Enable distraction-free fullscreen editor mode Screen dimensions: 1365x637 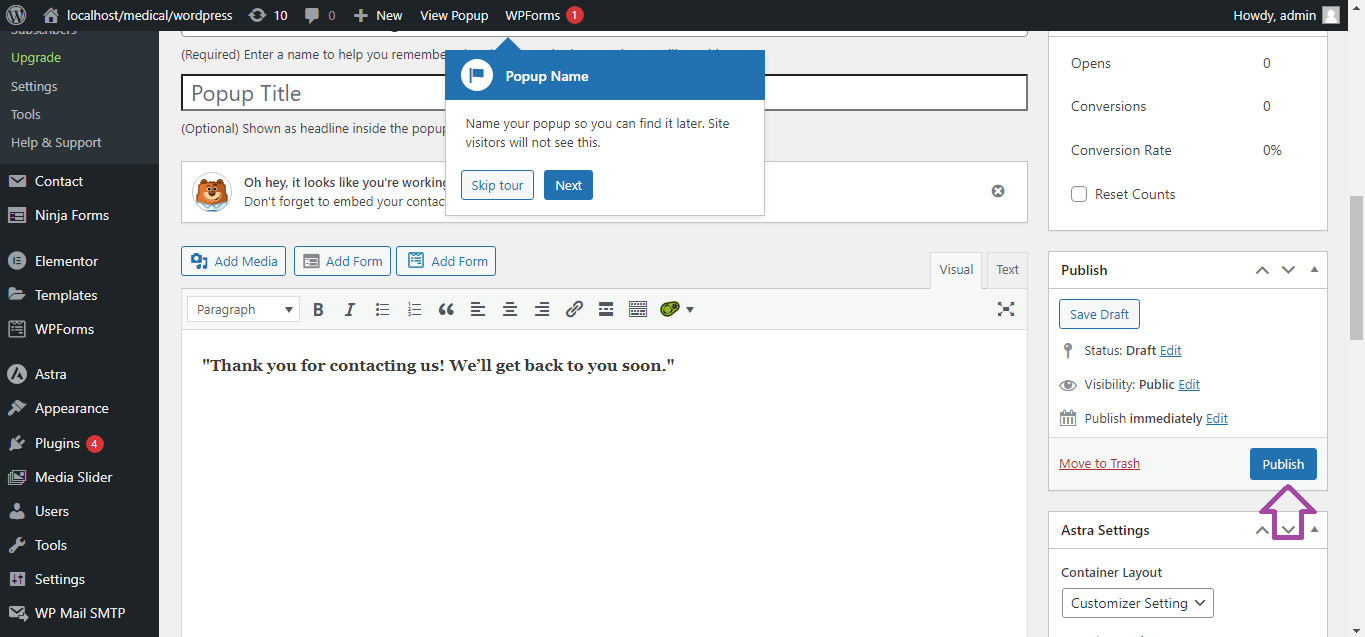pos(1006,309)
